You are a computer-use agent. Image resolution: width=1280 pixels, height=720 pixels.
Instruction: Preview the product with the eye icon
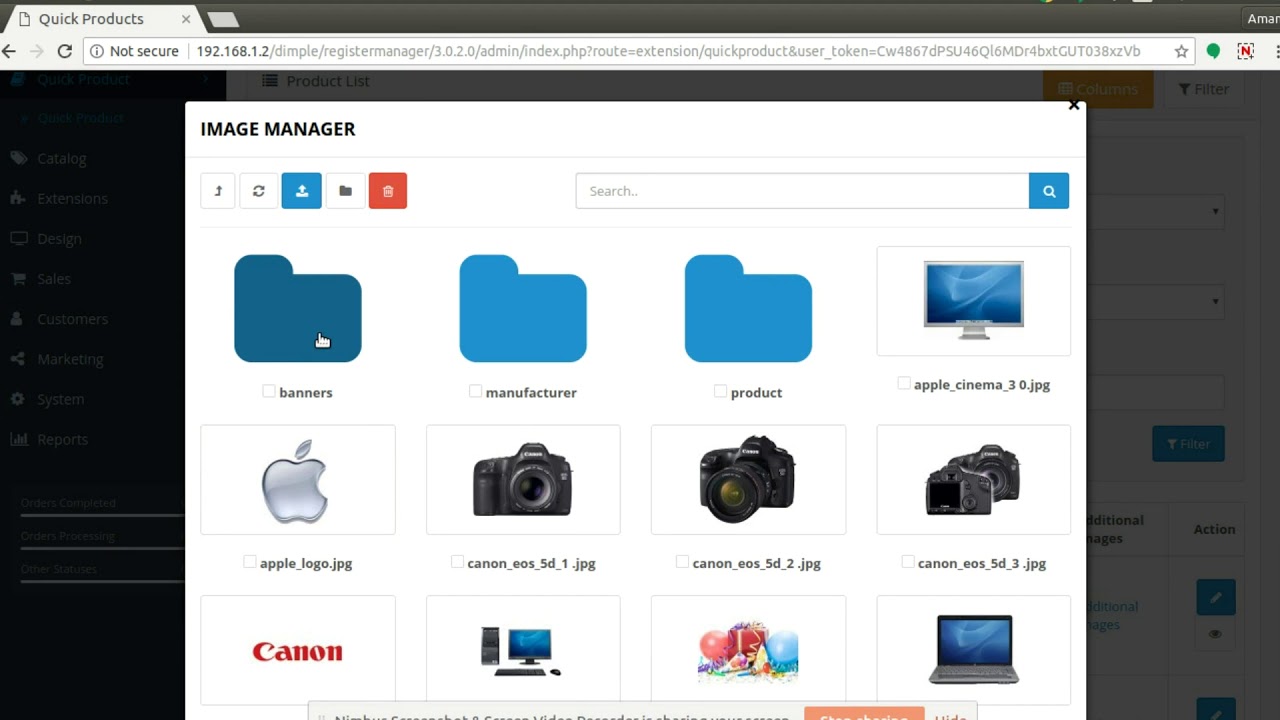[1215, 633]
